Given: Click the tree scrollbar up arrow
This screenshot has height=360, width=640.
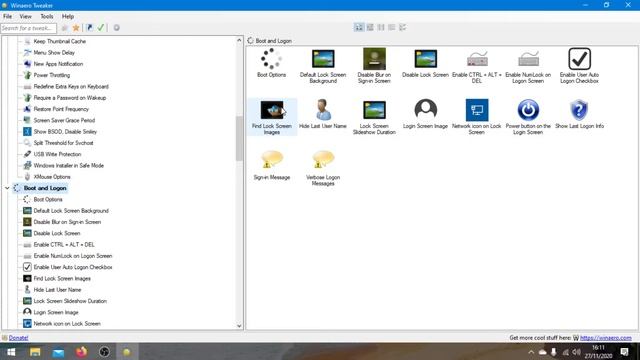Looking at the screenshot, I should (x=239, y=40).
